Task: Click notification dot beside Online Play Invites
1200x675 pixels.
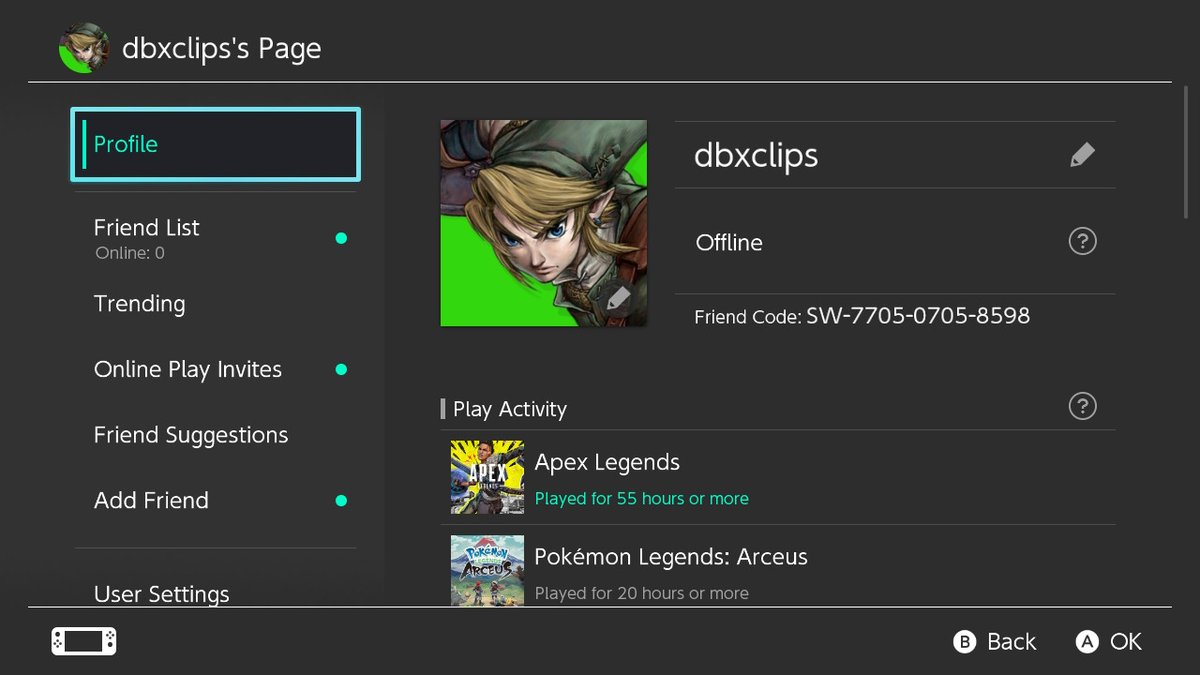Action: (341, 370)
